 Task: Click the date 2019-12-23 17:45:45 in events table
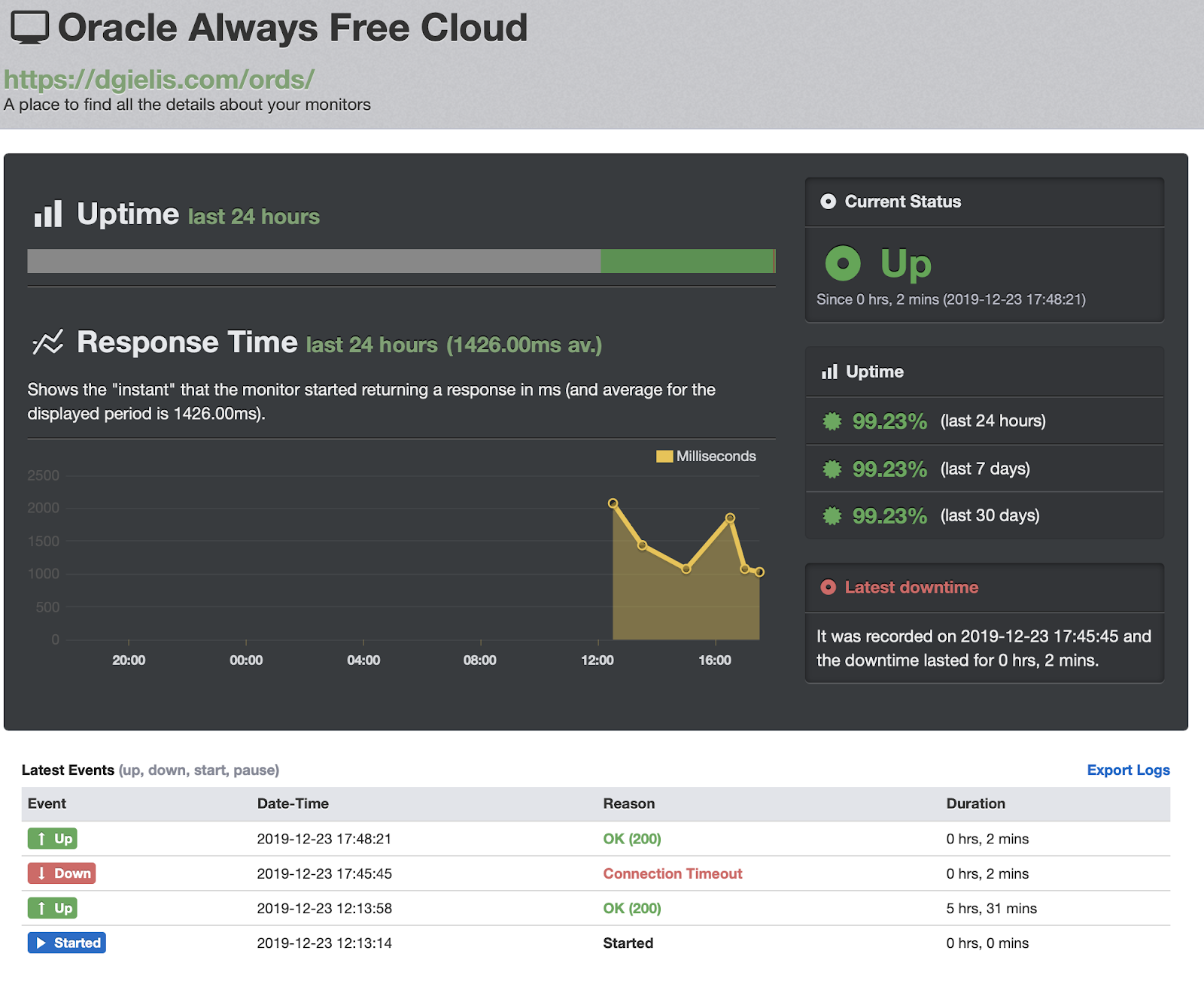pos(324,873)
